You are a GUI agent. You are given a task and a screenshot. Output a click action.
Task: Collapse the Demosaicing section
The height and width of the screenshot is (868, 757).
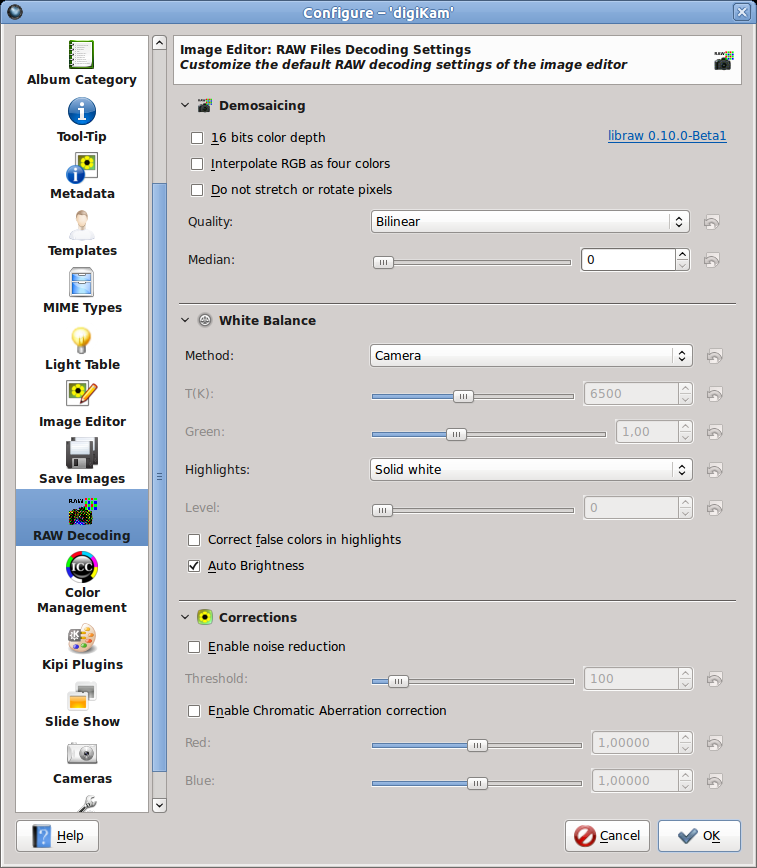(185, 105)
